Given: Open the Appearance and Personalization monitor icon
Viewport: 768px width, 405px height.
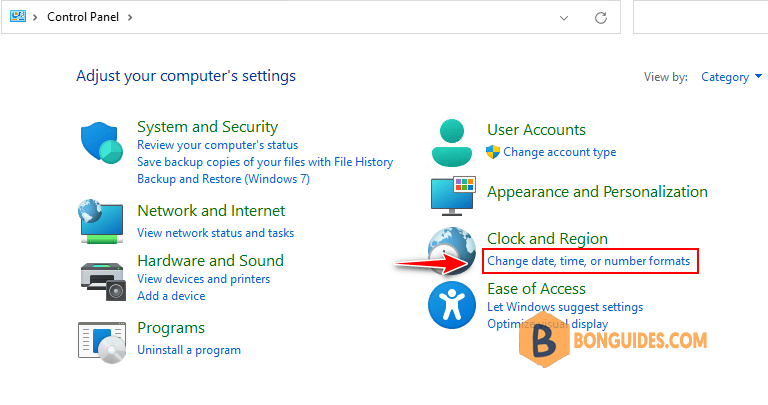Looking at the screenshot, I should tap(453, 196).
